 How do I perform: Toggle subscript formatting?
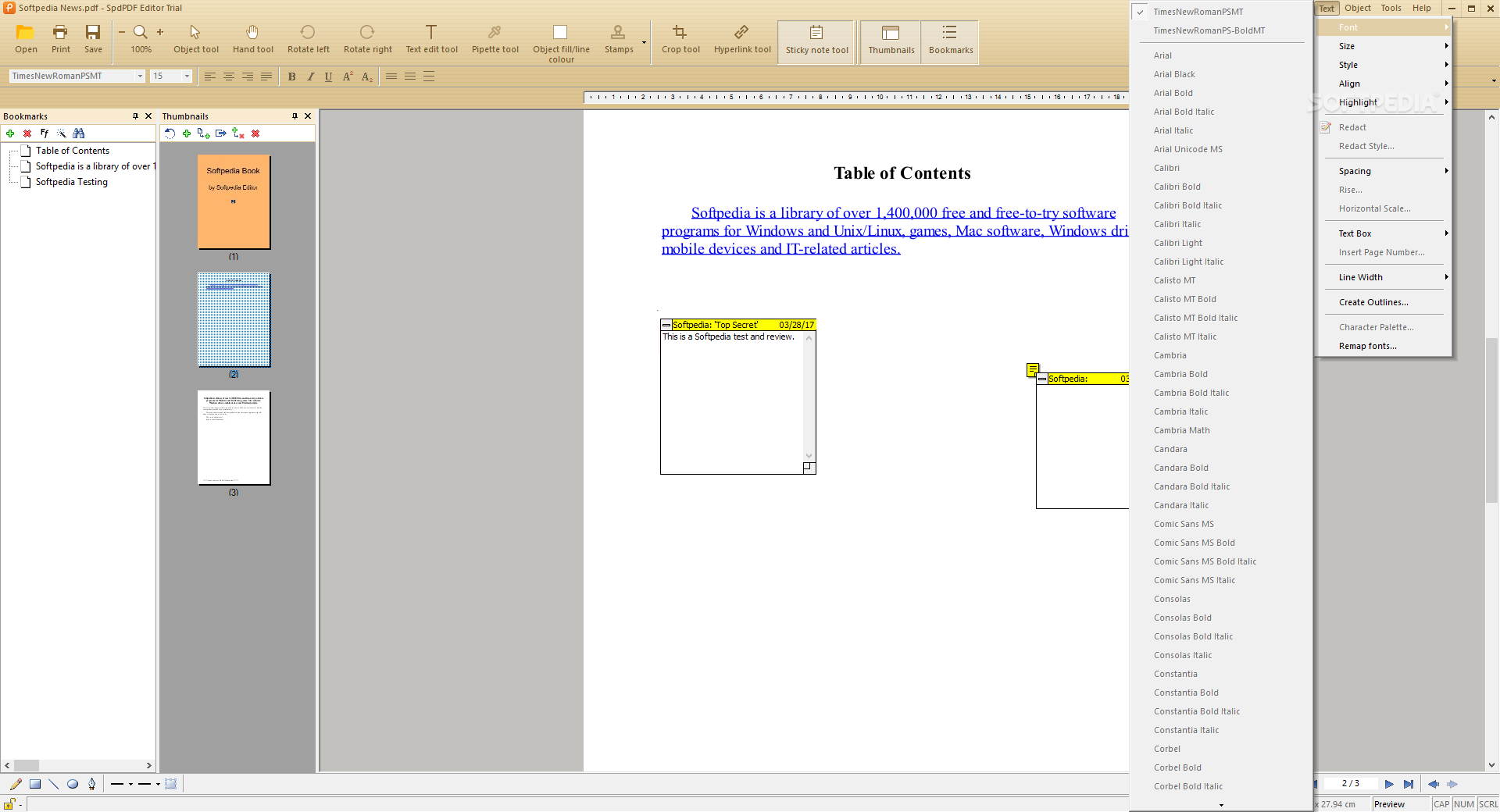(366, 77)
